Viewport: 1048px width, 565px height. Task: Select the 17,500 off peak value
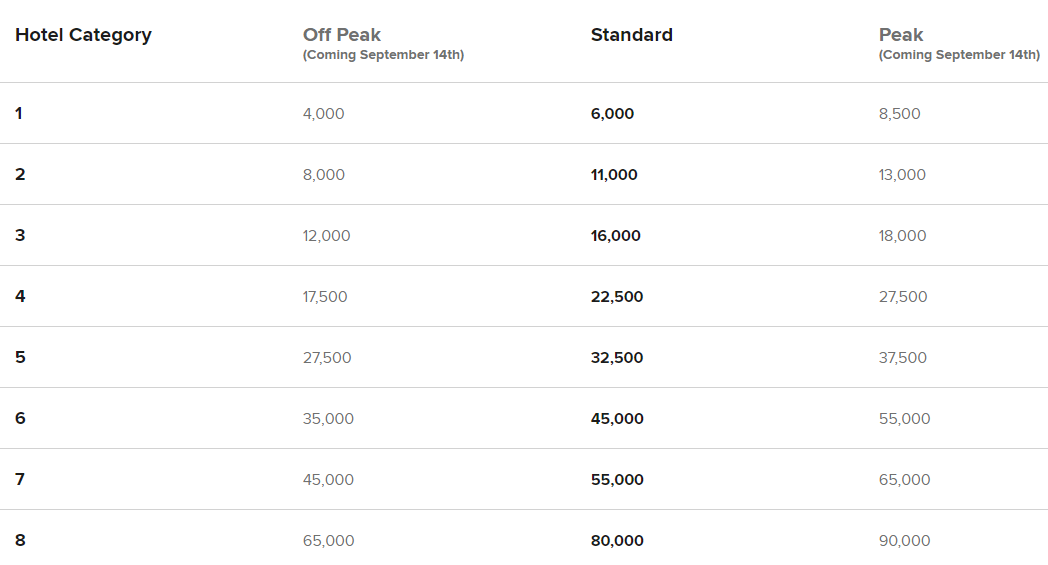pos(325,296)
